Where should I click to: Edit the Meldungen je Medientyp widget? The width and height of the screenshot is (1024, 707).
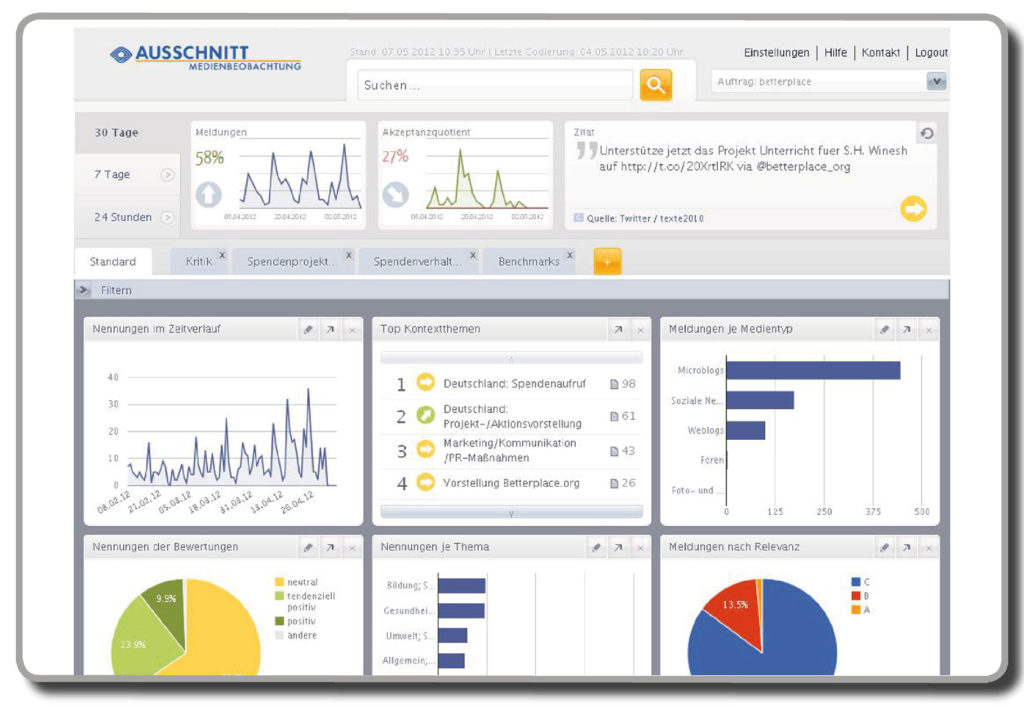pos(884,329)
